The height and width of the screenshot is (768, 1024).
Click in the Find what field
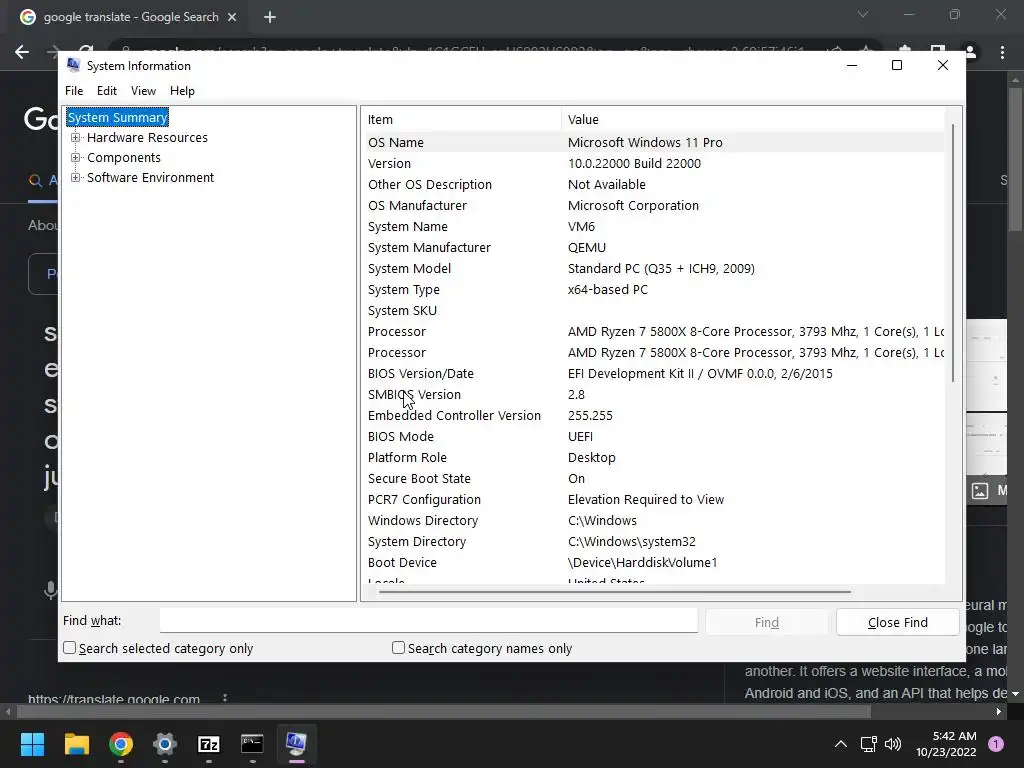coord(428,620)
